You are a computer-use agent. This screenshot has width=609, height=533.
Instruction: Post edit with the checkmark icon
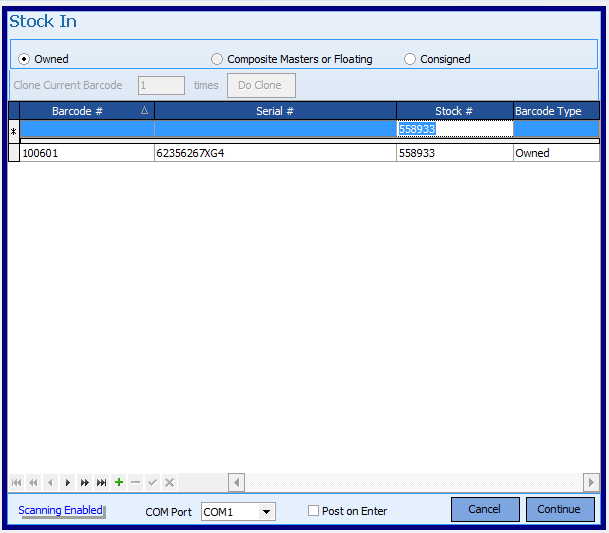(153, 483)
